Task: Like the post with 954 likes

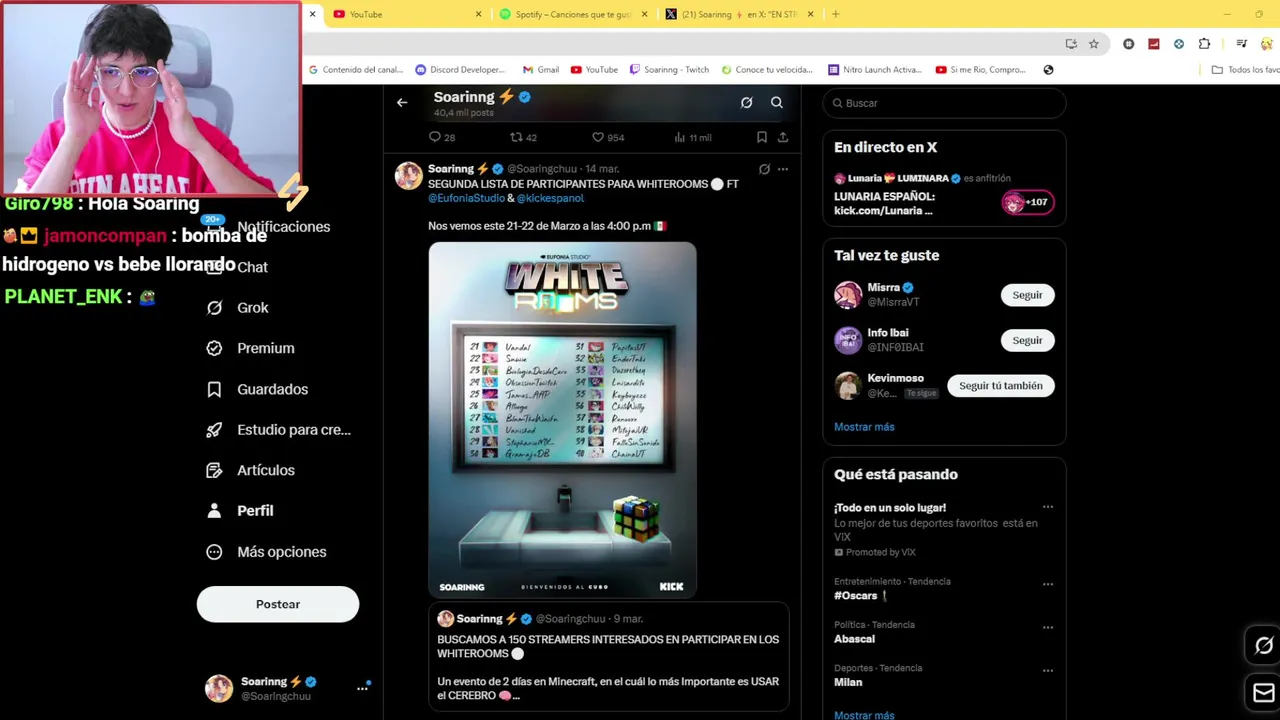Action: 608,137
